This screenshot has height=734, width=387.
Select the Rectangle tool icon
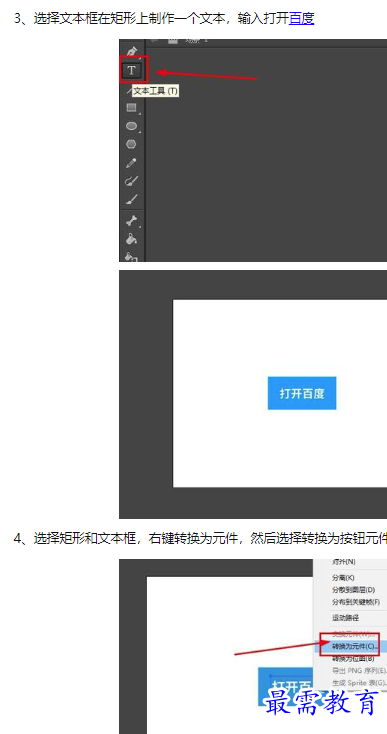[132, 108]
